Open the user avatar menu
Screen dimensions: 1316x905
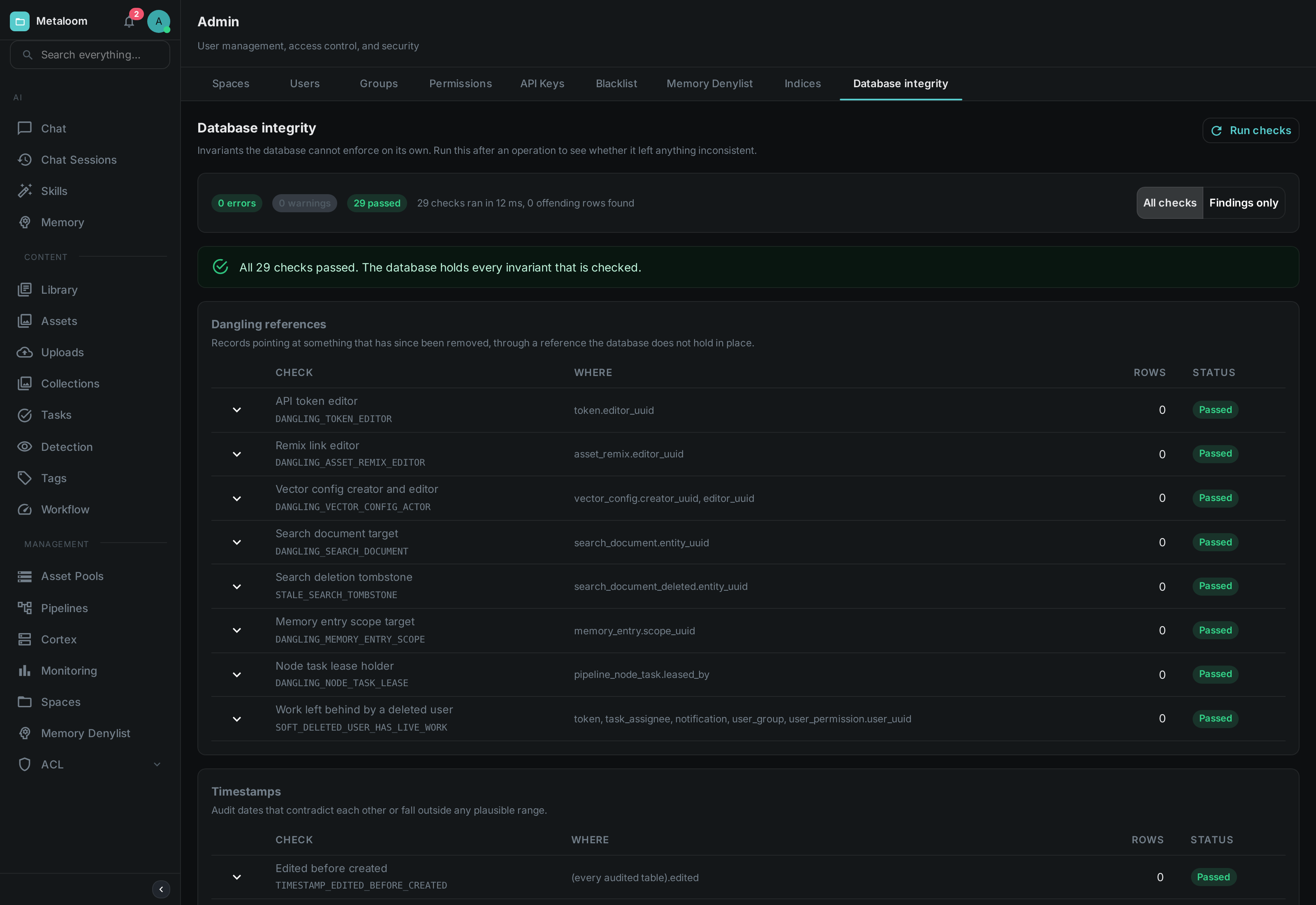[x=159, y=21]
